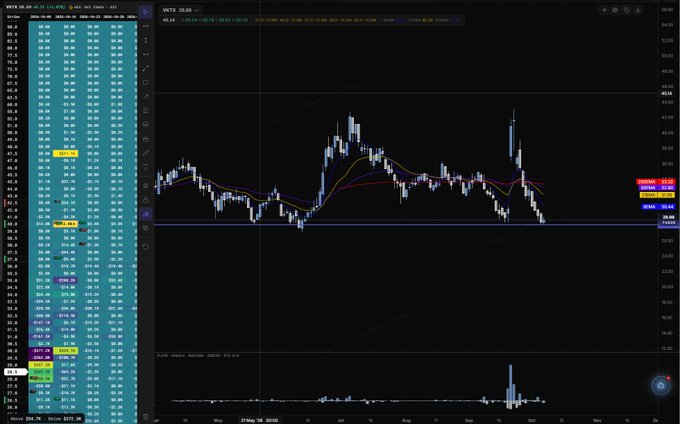Toggle hide drawings icon below active tool
Viewport: 680px width, 424px height.
coord(146,228)
